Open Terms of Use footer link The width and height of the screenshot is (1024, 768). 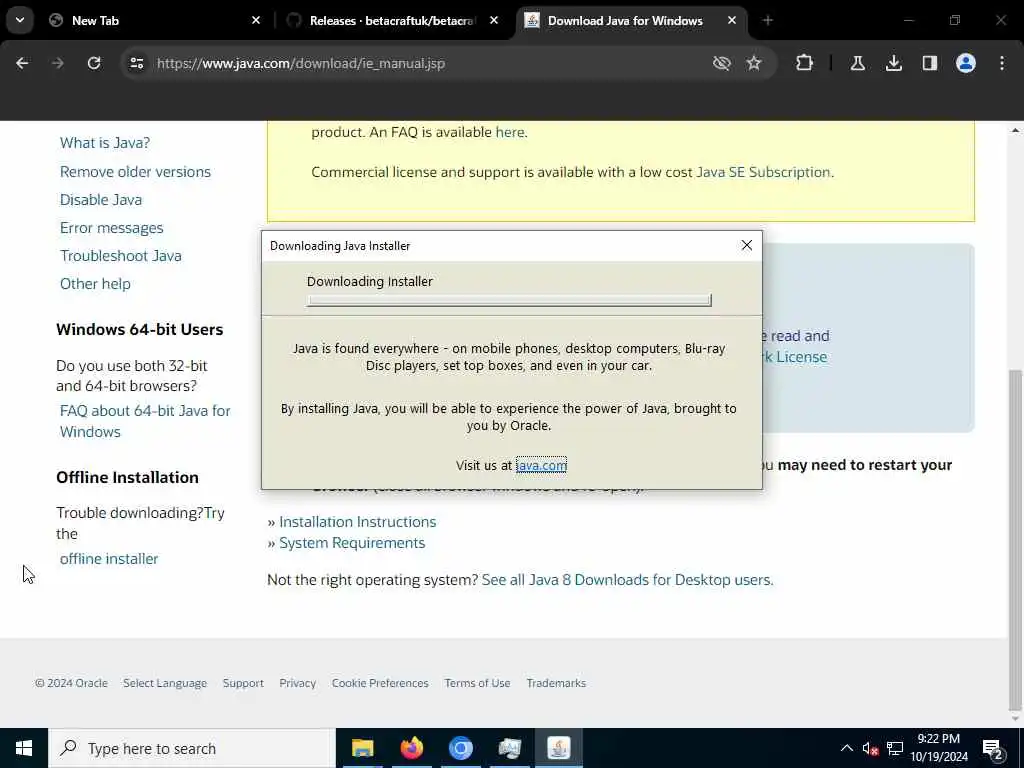coord(477,683)
